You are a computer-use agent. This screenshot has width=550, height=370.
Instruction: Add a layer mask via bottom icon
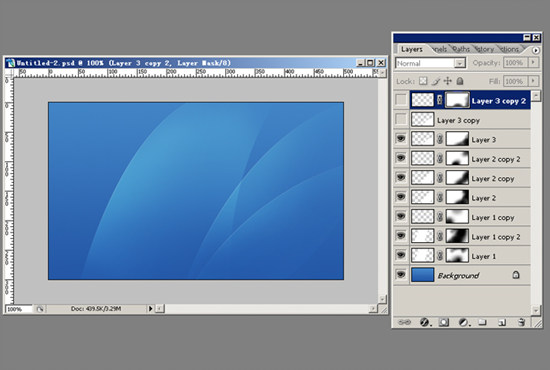(444, 322)
